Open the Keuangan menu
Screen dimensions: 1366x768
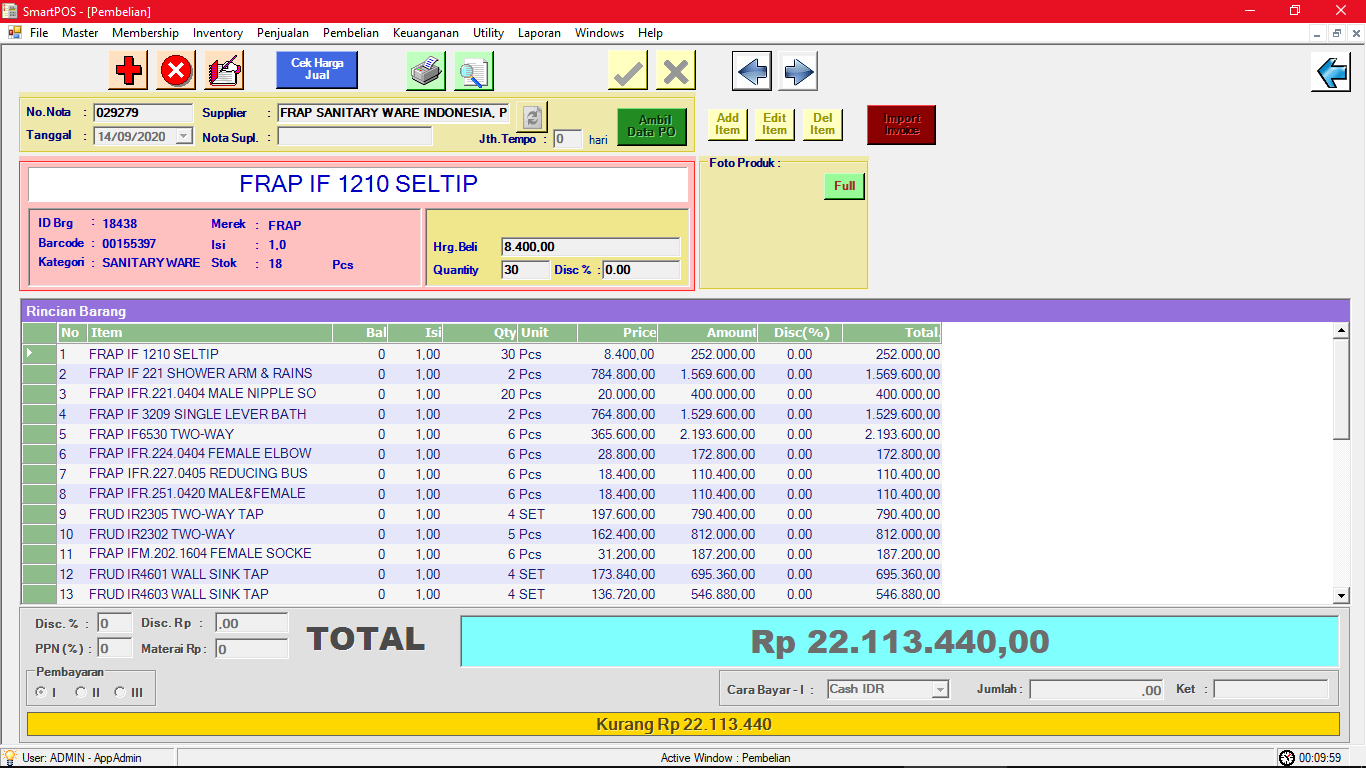426,33
